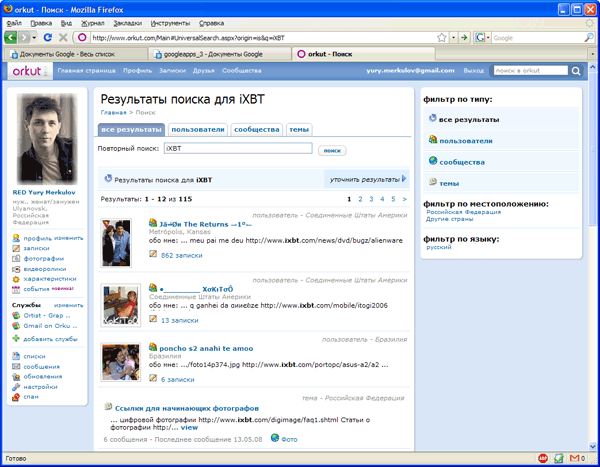The width and height of the screenshot is (600, 467).
Task: Click поиск в orkut input field
Action: click(531, 70)
